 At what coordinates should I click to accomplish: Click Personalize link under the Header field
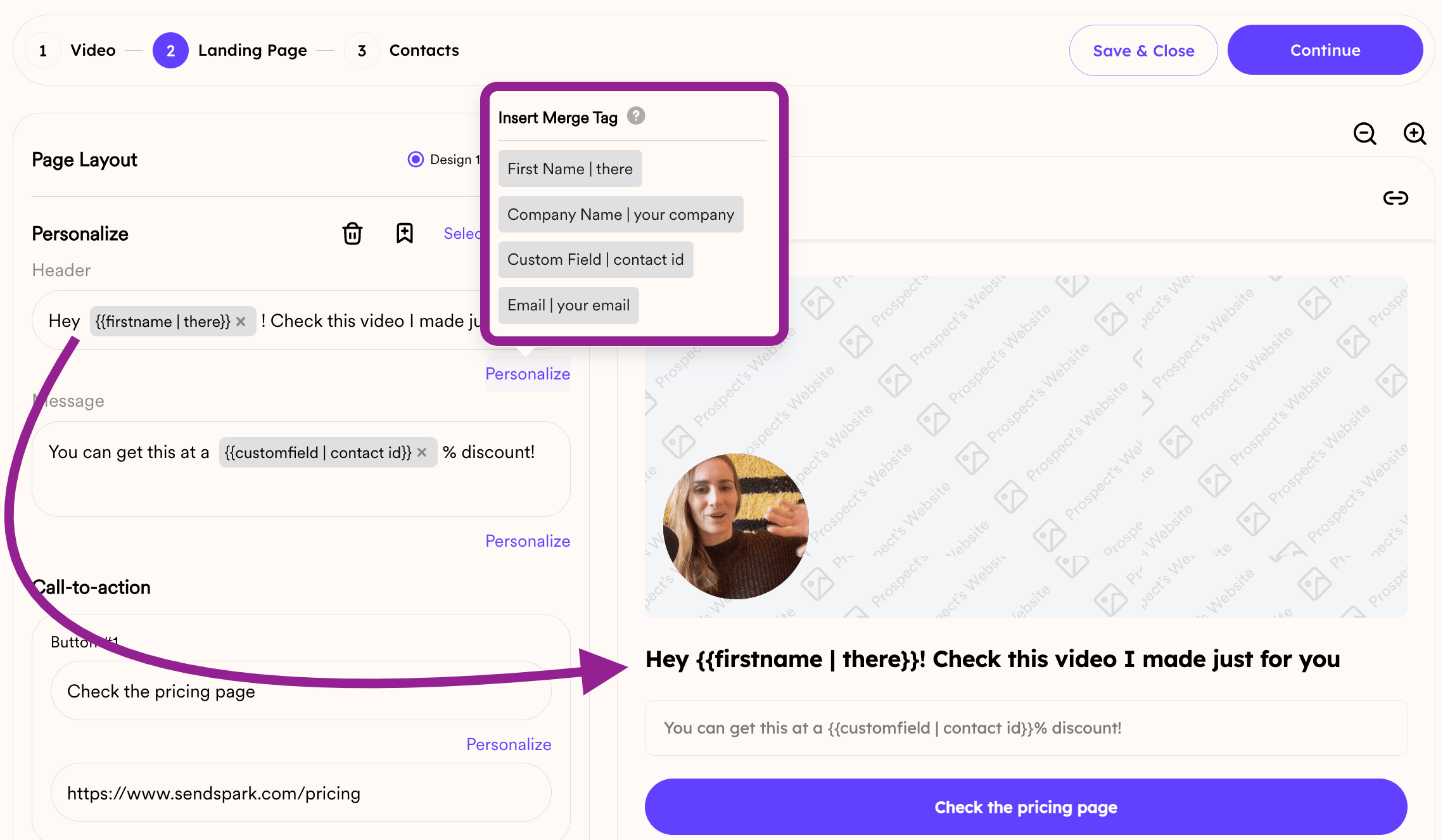point(528,374)
